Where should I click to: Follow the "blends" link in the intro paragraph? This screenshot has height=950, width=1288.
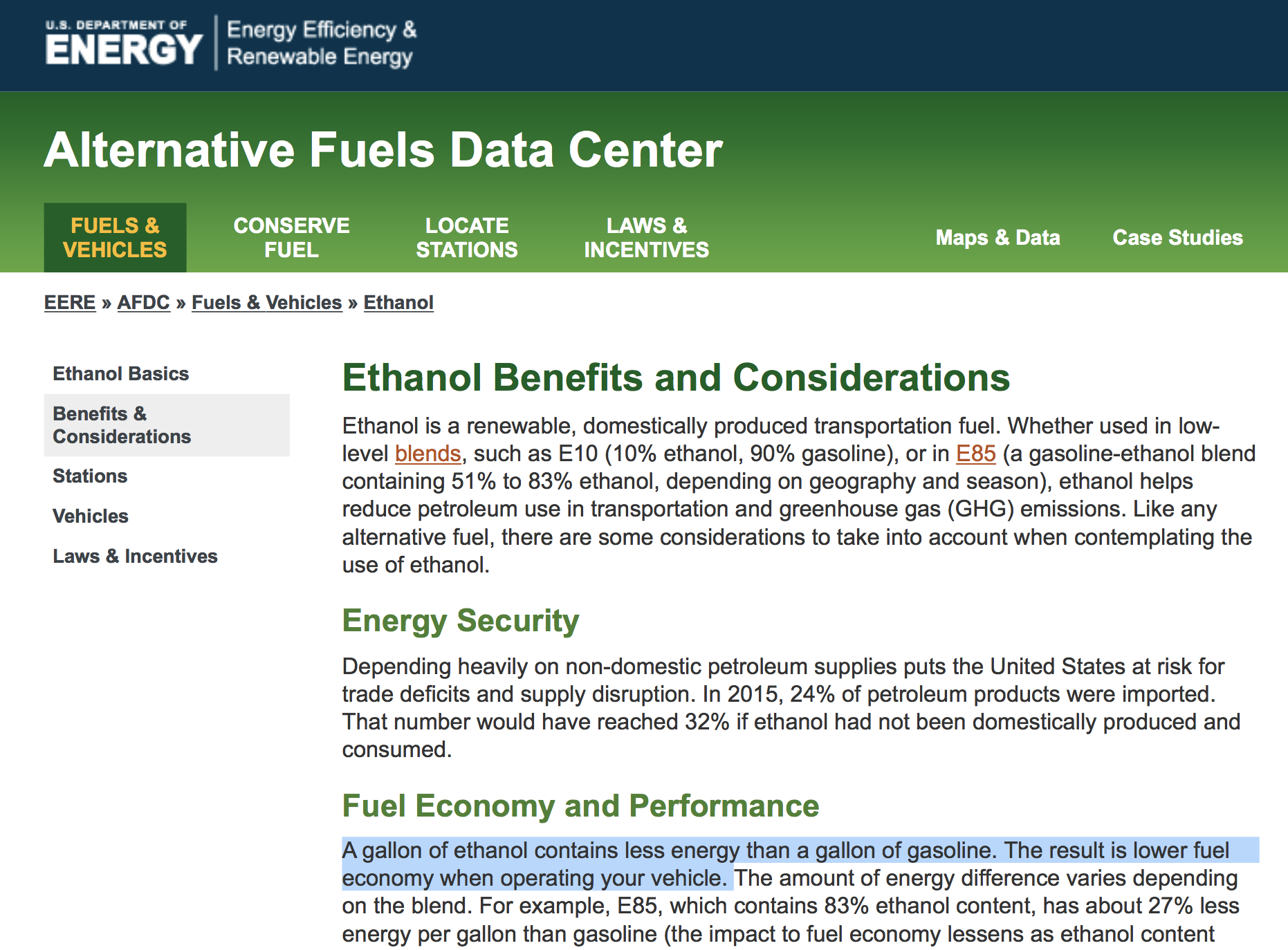pyautogui.click(x=427, y=454)
